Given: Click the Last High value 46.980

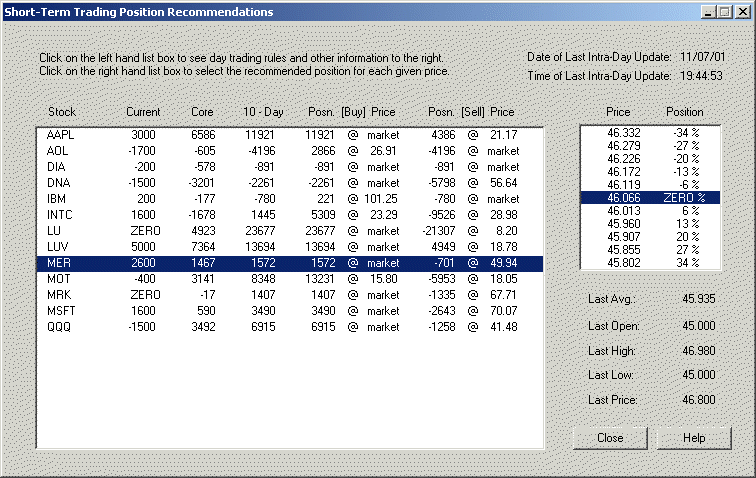Looking at the screenshot, I should [x=699, y=351].
